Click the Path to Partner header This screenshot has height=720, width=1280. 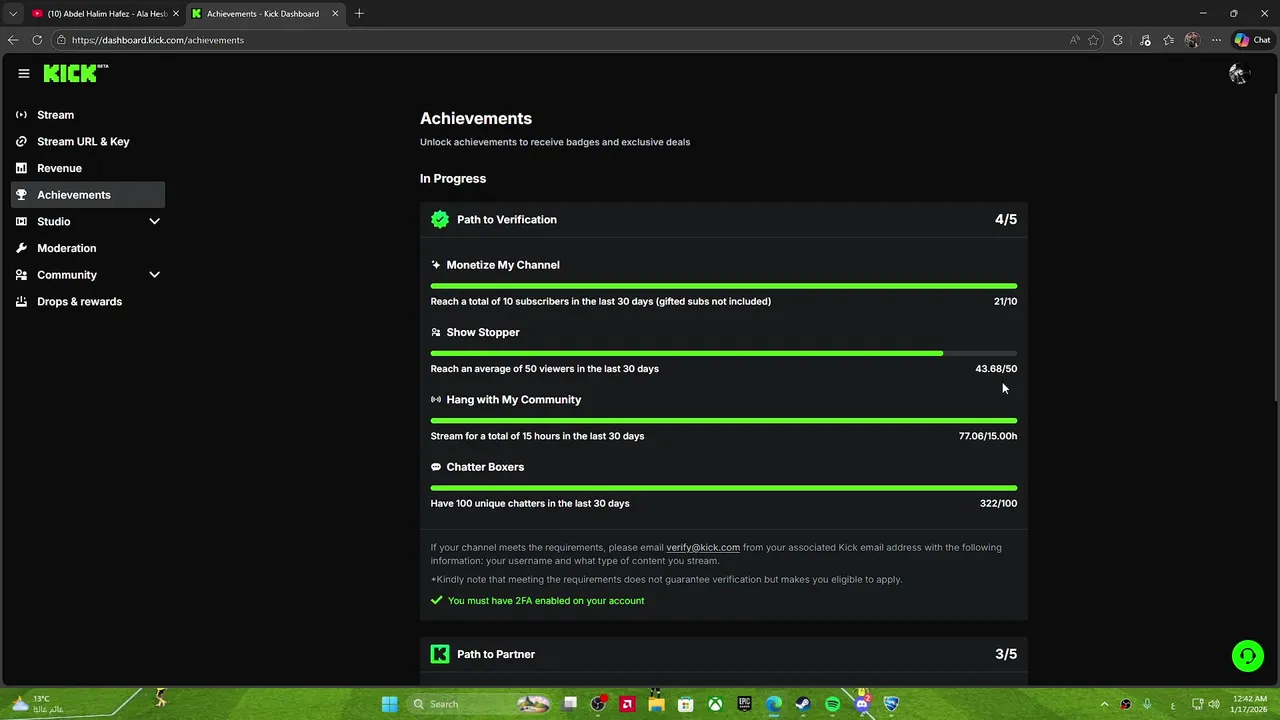[x=724, y=654]
